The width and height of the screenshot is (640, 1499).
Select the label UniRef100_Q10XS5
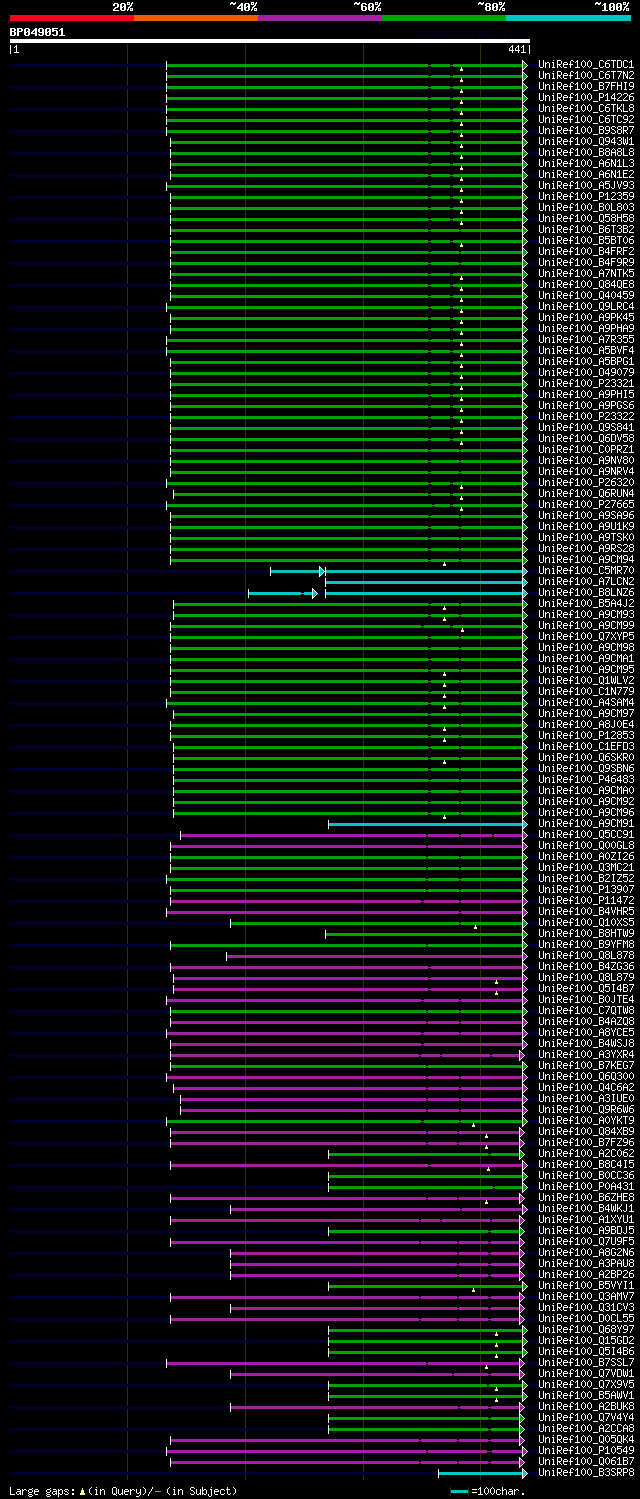coord(586,923)
